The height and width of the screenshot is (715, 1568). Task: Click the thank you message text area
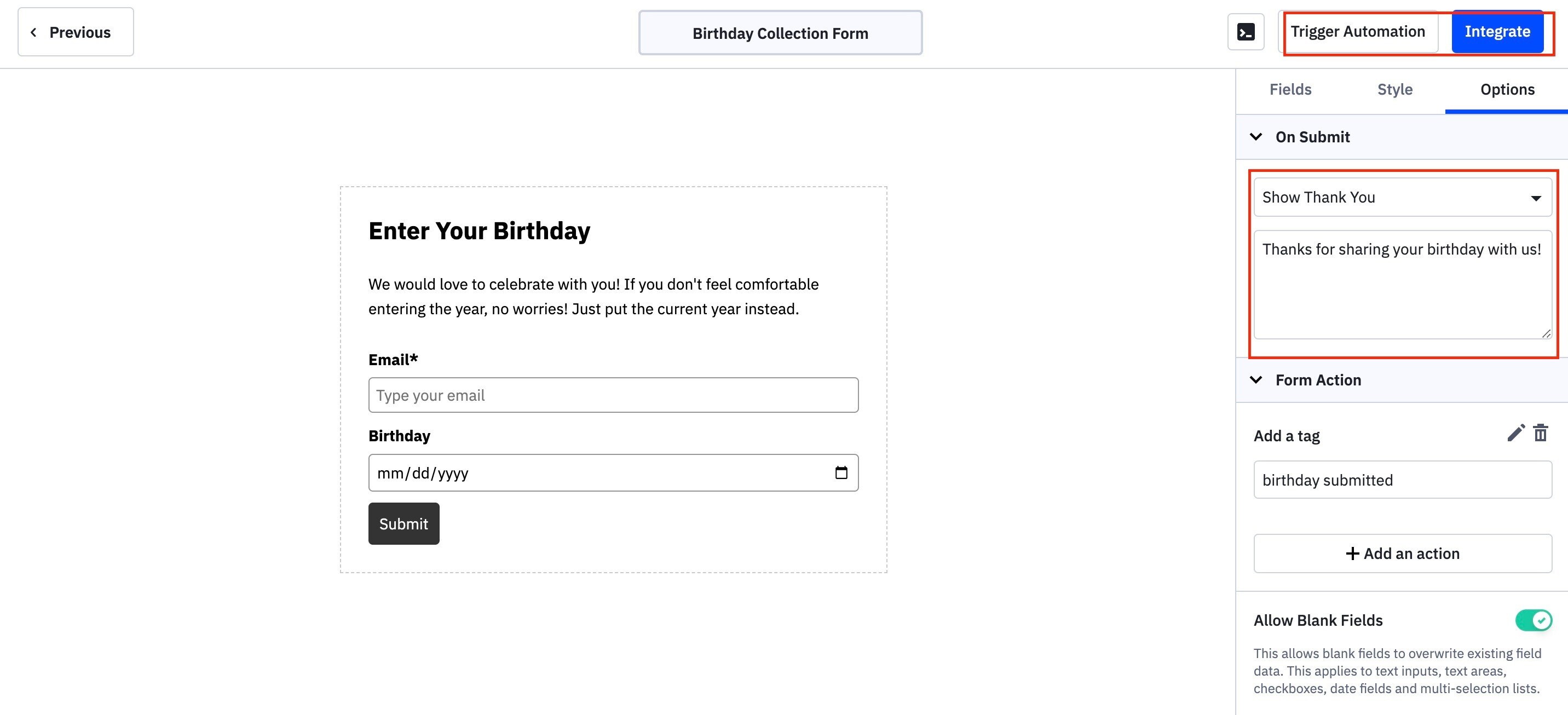coord(1403,284)
